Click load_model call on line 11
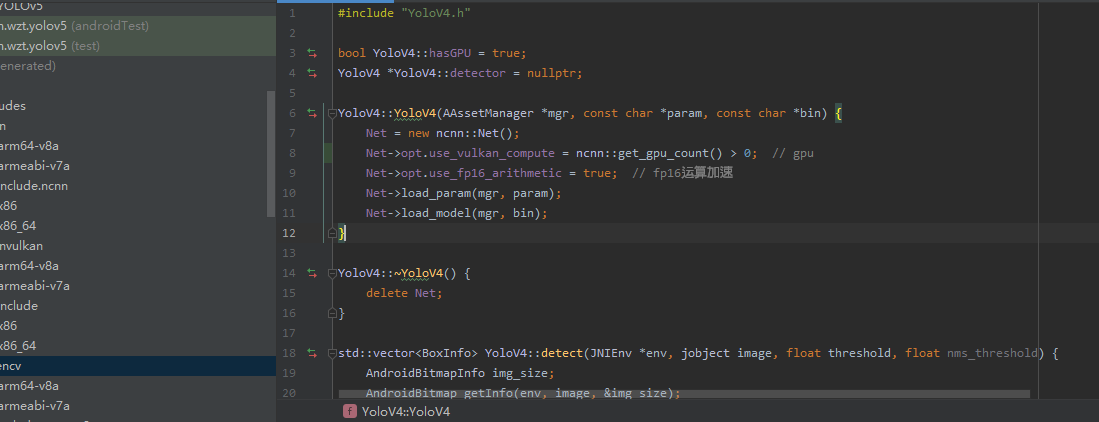The height and width of the screenshot is (422, 1099). pos(435,212)
